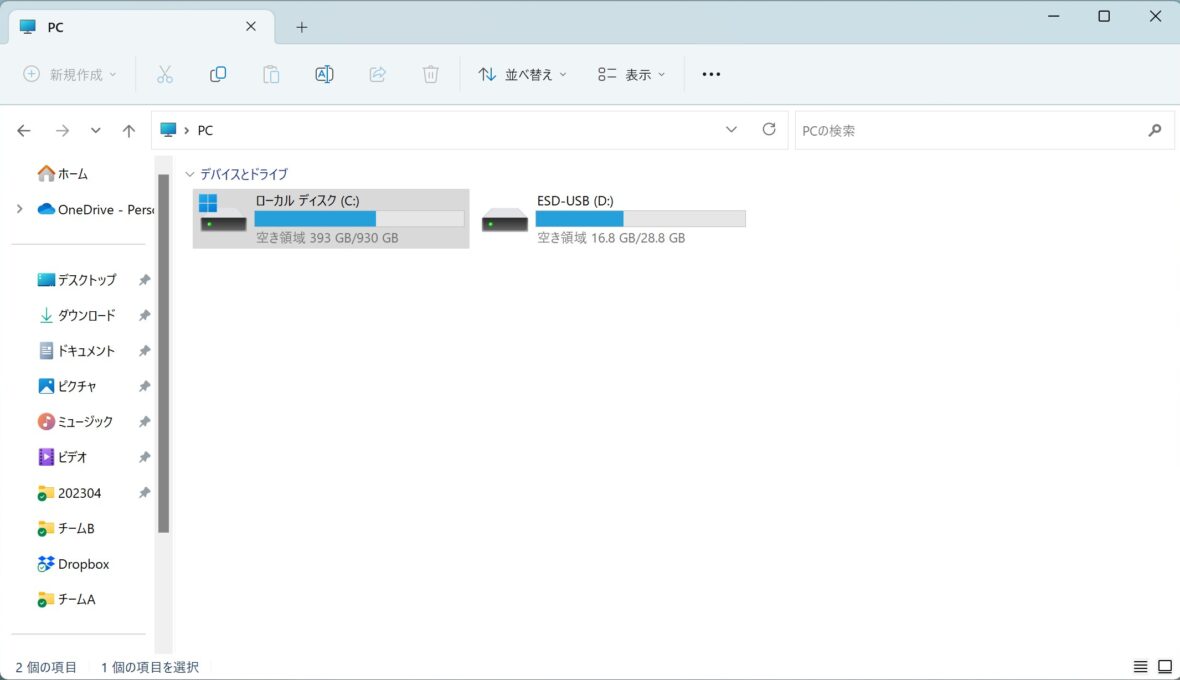Viewport: 1180px width, 680px height.
Task: Select the Rename icon
Action: pos(324,73)
